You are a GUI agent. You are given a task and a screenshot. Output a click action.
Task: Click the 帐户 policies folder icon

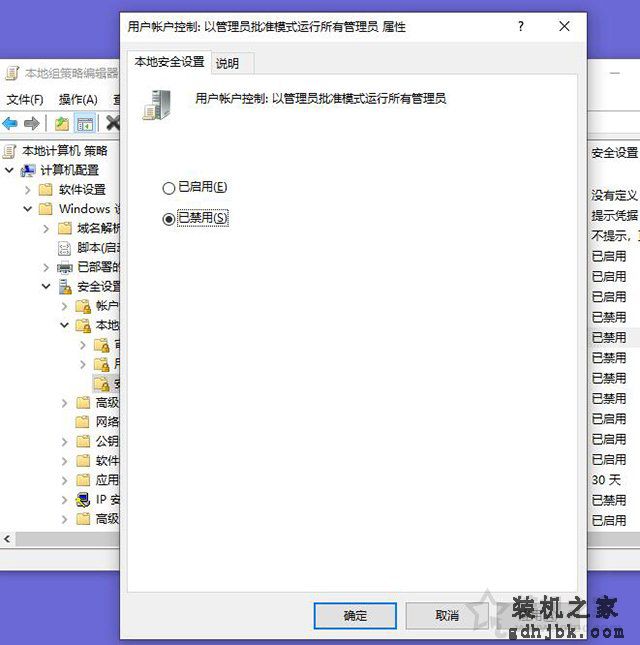[83, 306]
